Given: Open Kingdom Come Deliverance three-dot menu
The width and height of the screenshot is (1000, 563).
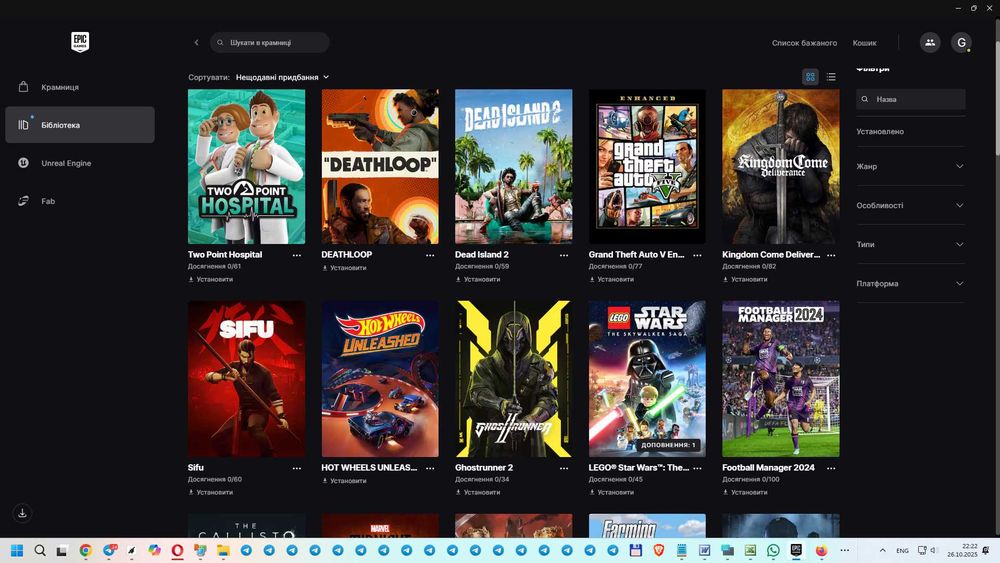Looking at the screenshot, I should point(831,255).
